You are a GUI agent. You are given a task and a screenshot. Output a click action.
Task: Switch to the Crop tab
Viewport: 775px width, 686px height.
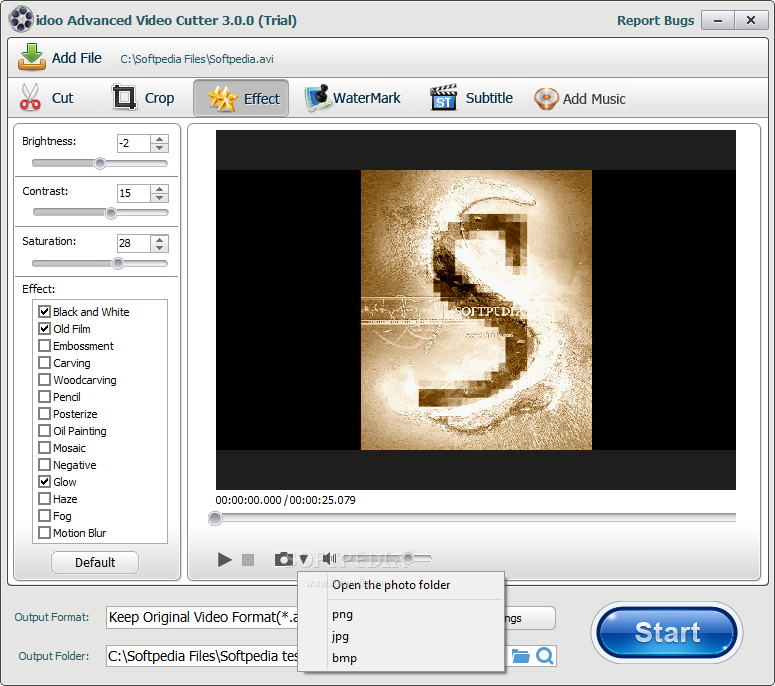[x=143, y=98]
